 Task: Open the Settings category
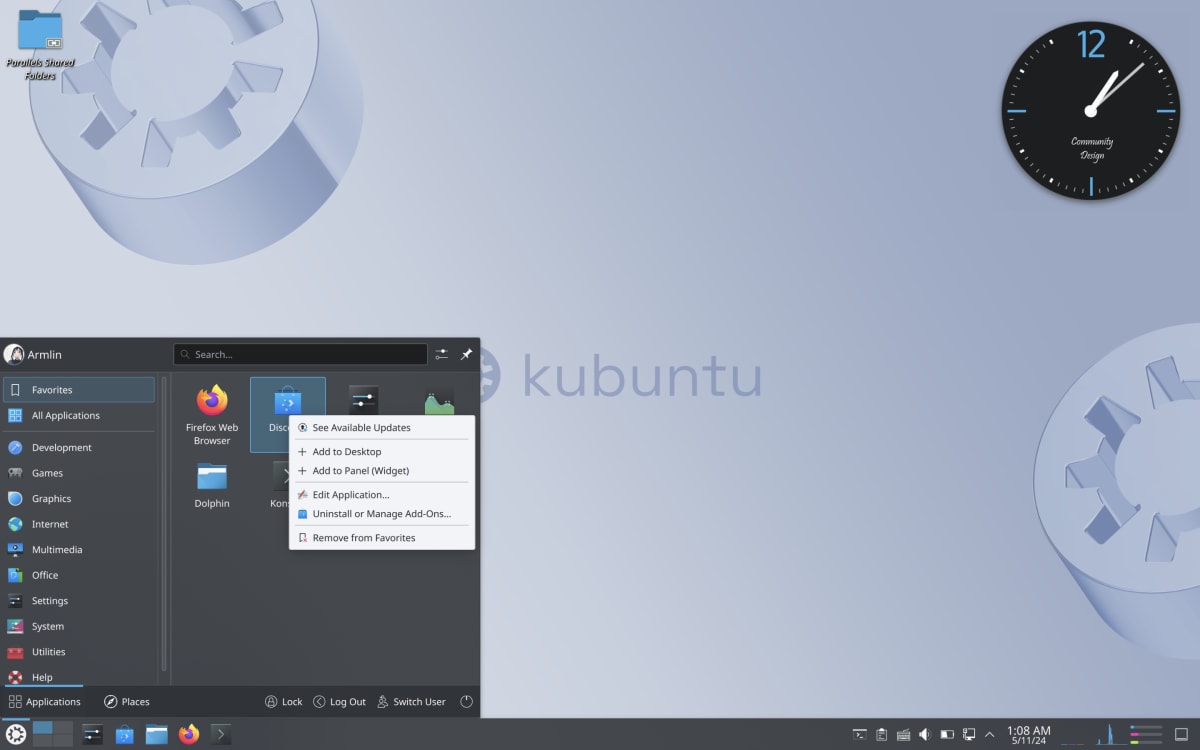tap(79, 601)
